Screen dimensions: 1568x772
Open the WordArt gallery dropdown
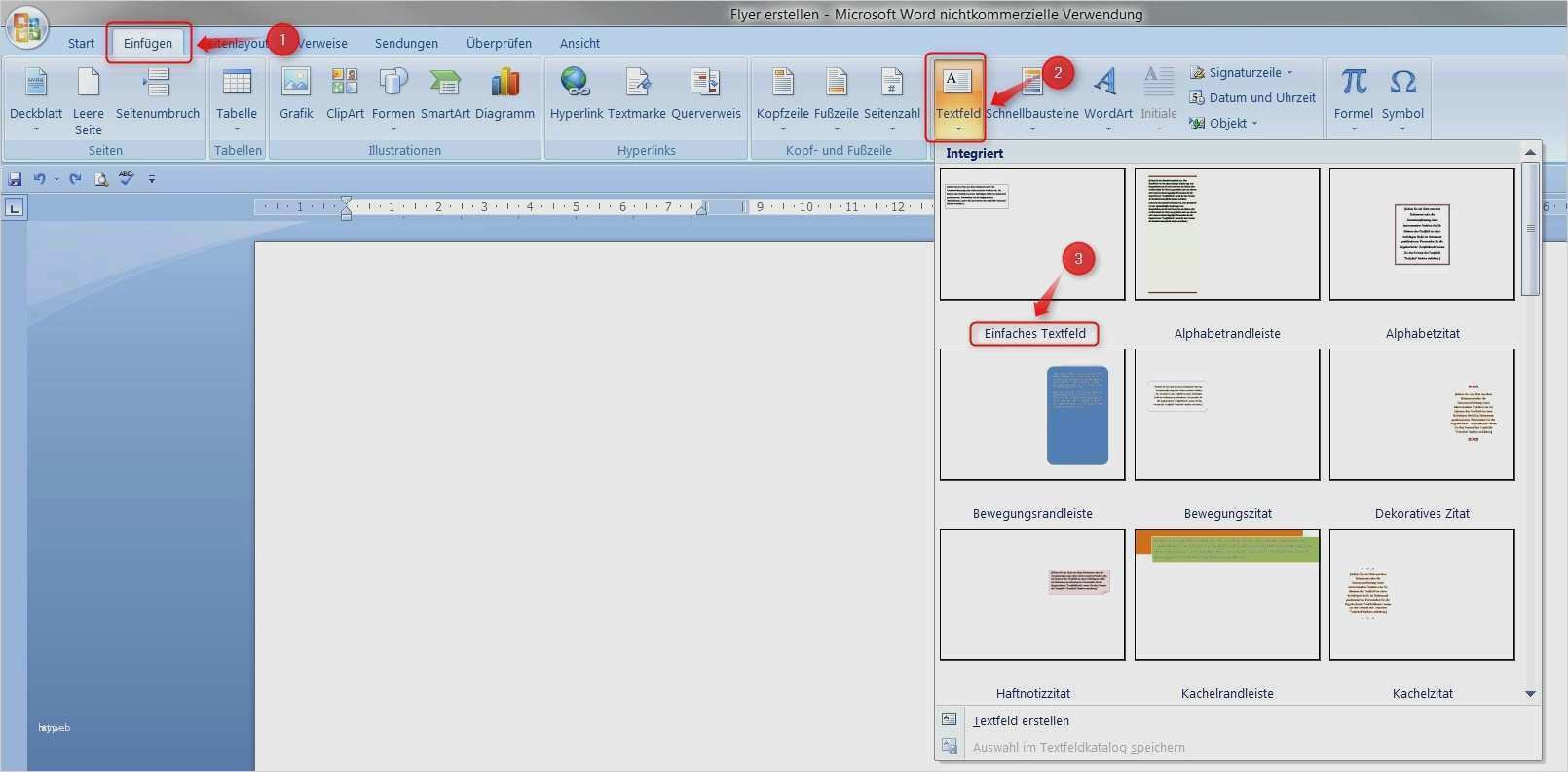(x=1107, y=97)
